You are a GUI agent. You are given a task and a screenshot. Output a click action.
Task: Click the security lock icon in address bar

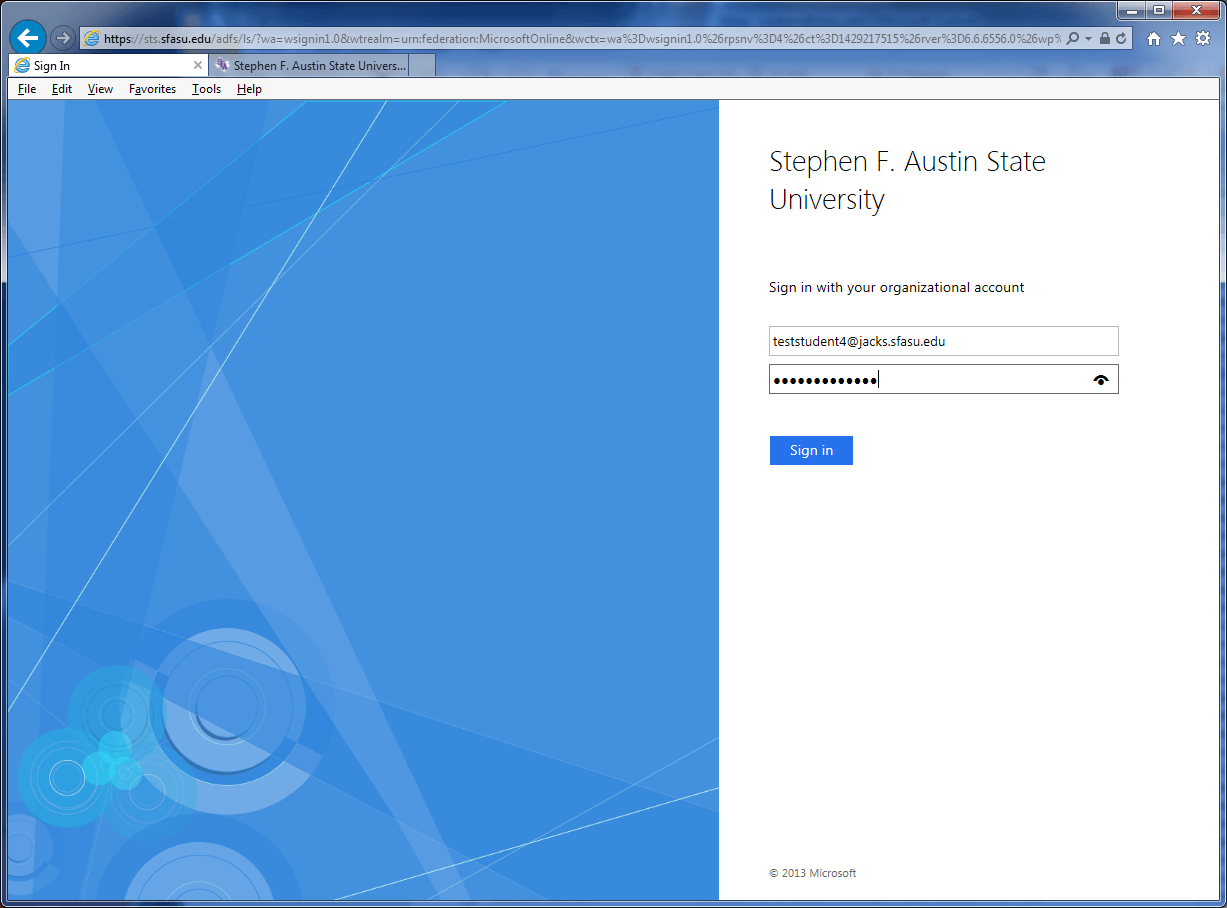pyautogui.click(x=1104, y=38)
